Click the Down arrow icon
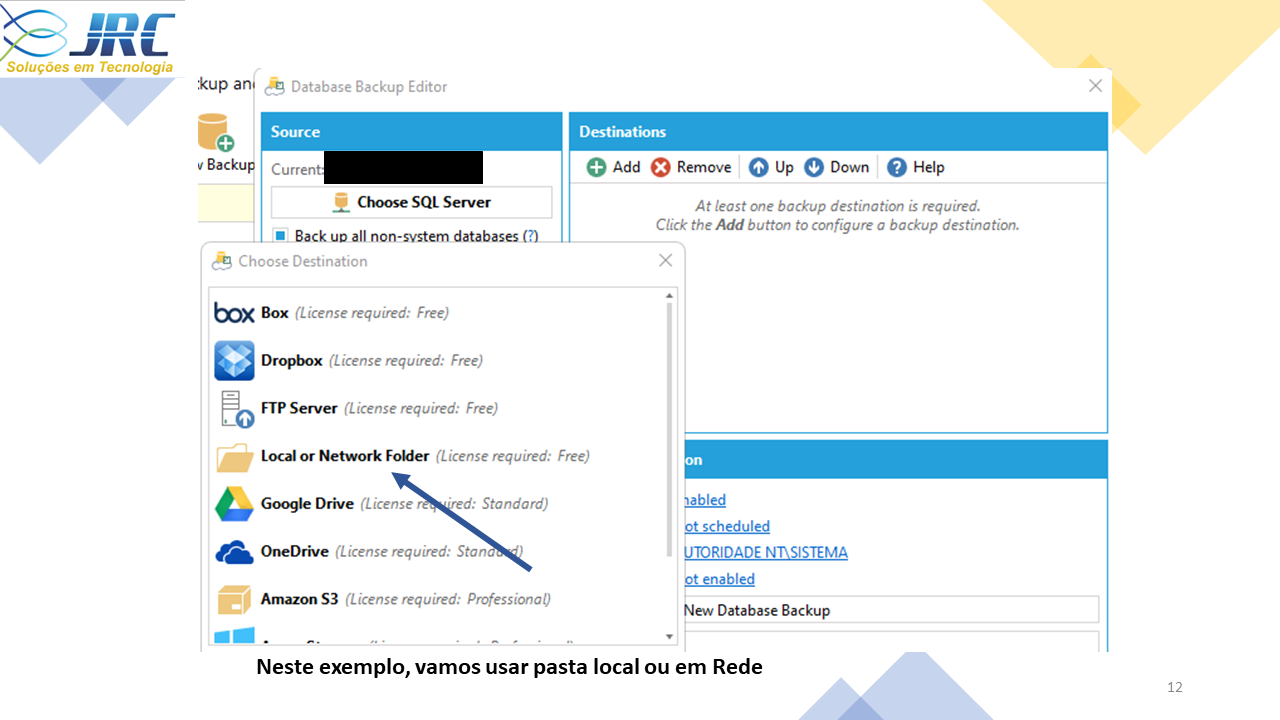 (x=814, y=167)
